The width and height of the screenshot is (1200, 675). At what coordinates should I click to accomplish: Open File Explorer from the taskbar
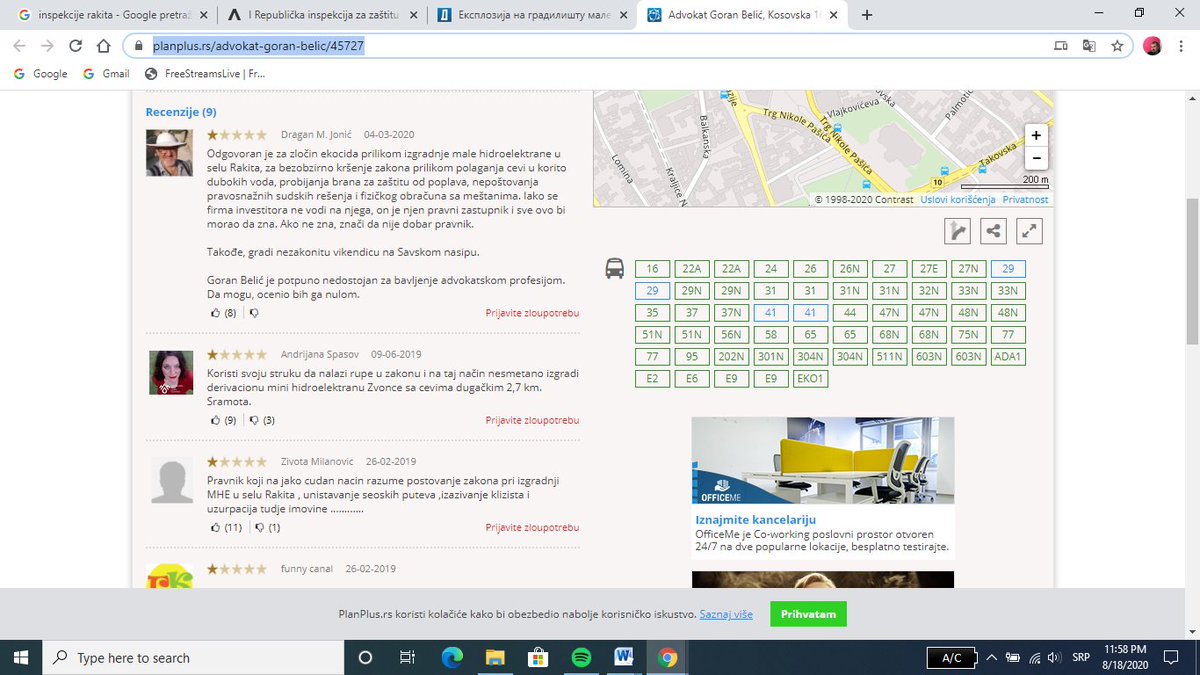tap(495, 657)
